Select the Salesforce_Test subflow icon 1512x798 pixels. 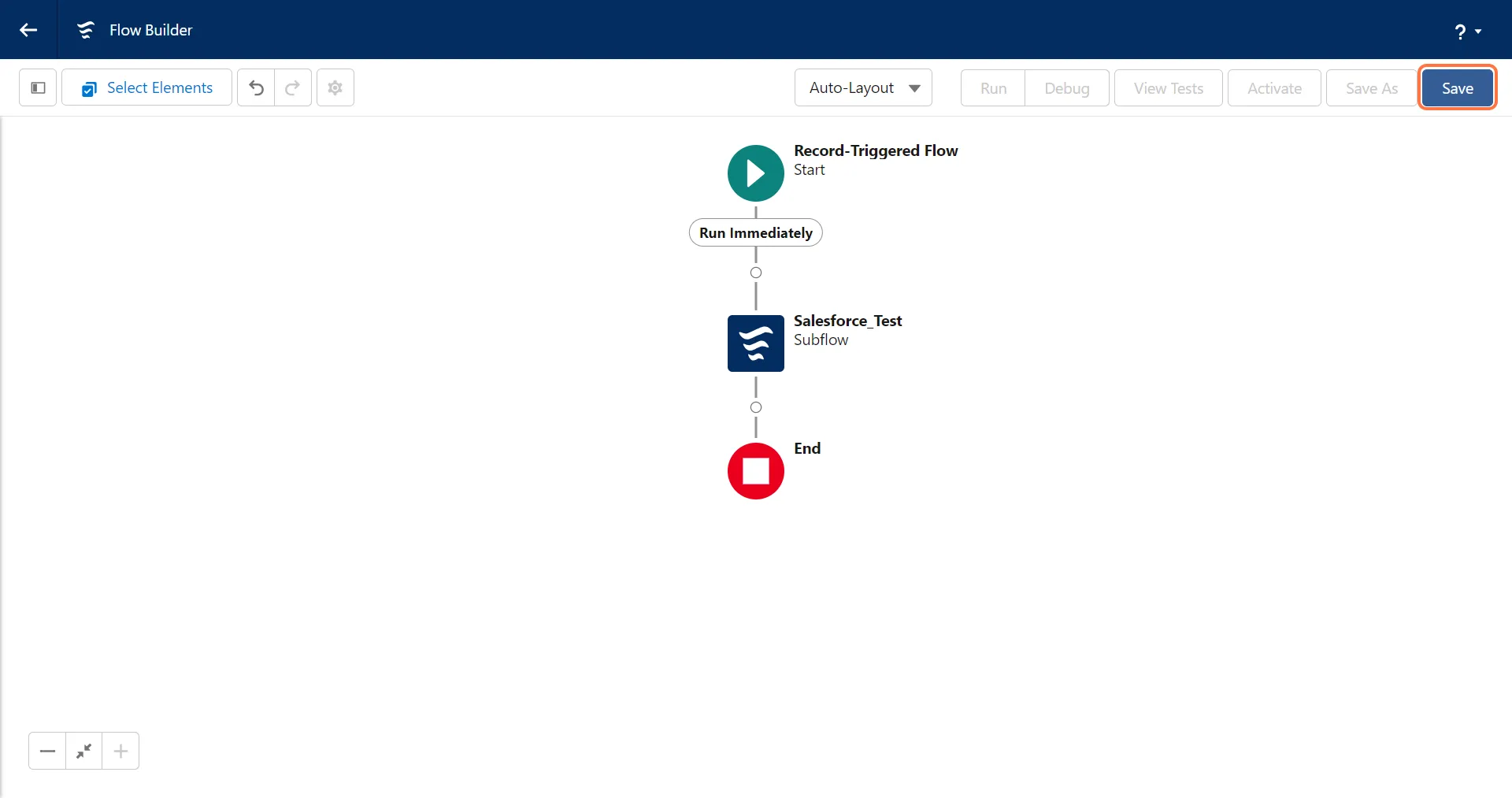click(755, 343)
